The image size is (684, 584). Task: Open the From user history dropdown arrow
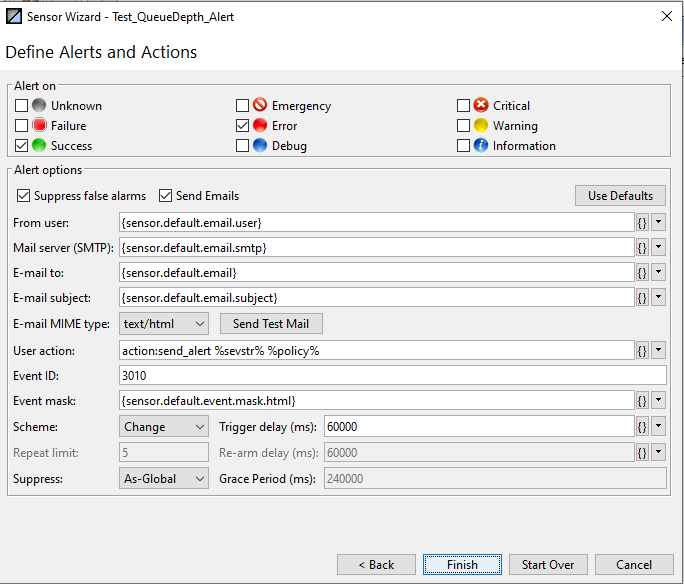658,222
